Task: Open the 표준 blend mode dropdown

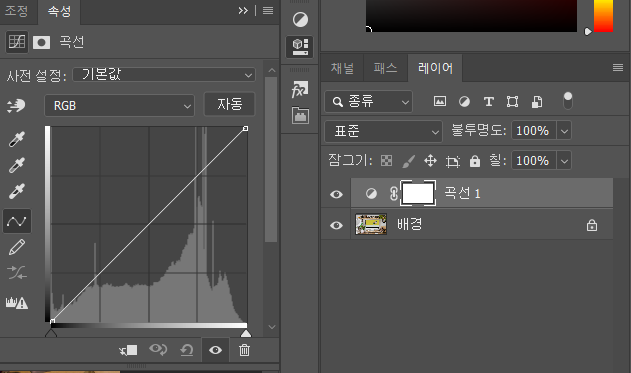Action: click(383, 131)
